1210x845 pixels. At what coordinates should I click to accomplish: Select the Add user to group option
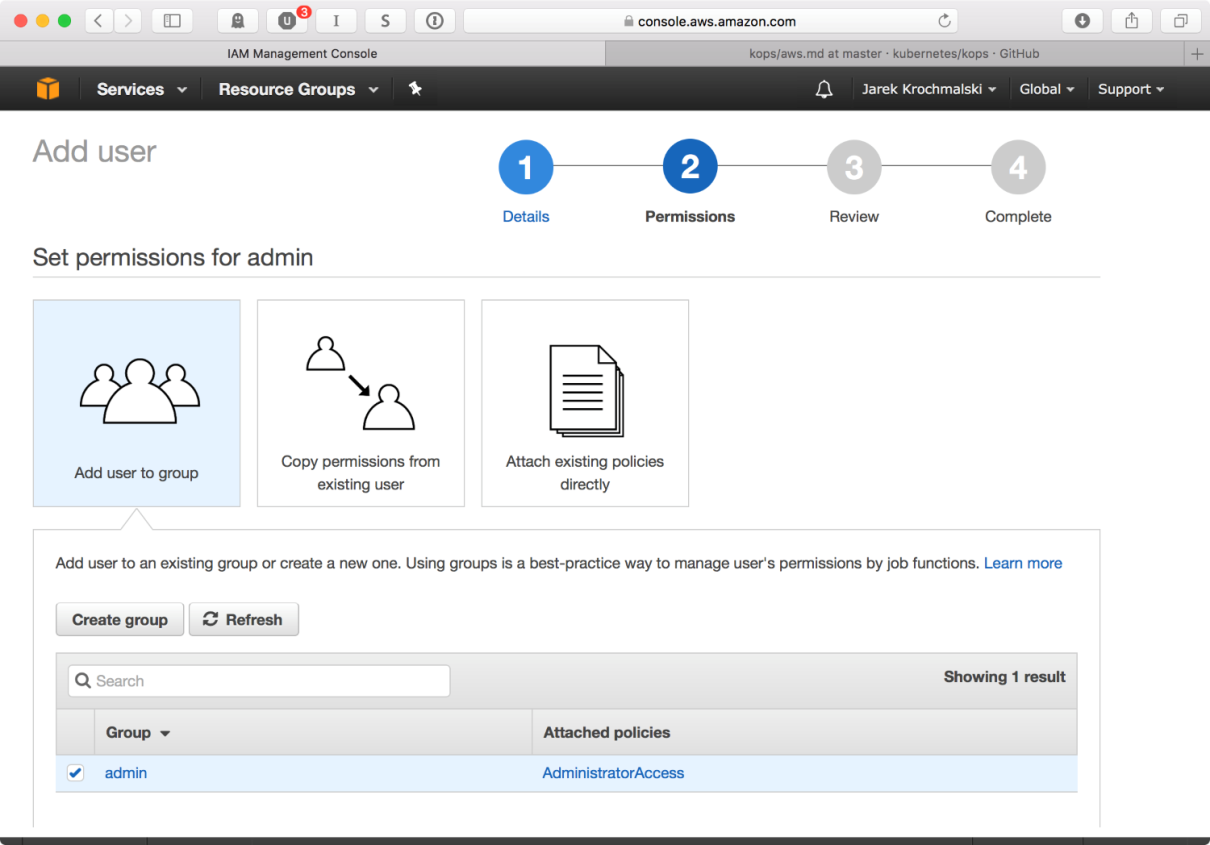click(x=137, y=403)
